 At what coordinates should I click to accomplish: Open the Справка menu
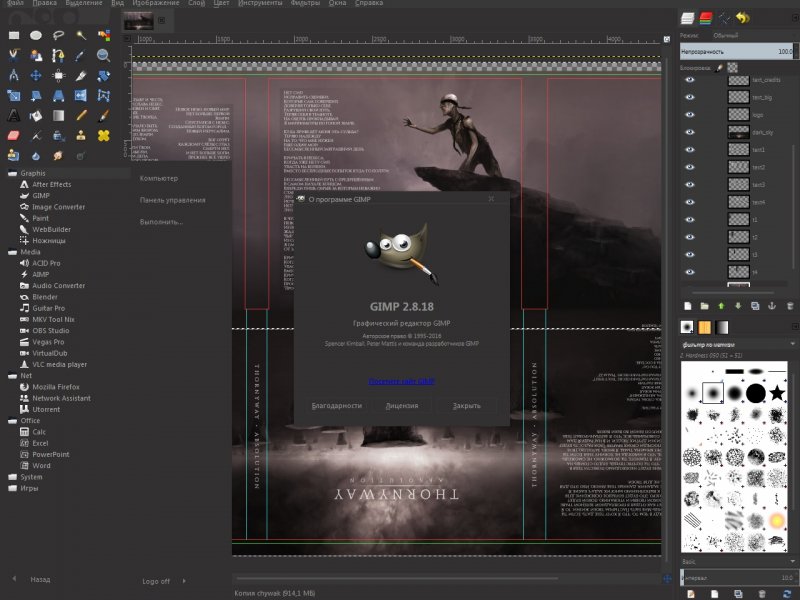point(368,3)
